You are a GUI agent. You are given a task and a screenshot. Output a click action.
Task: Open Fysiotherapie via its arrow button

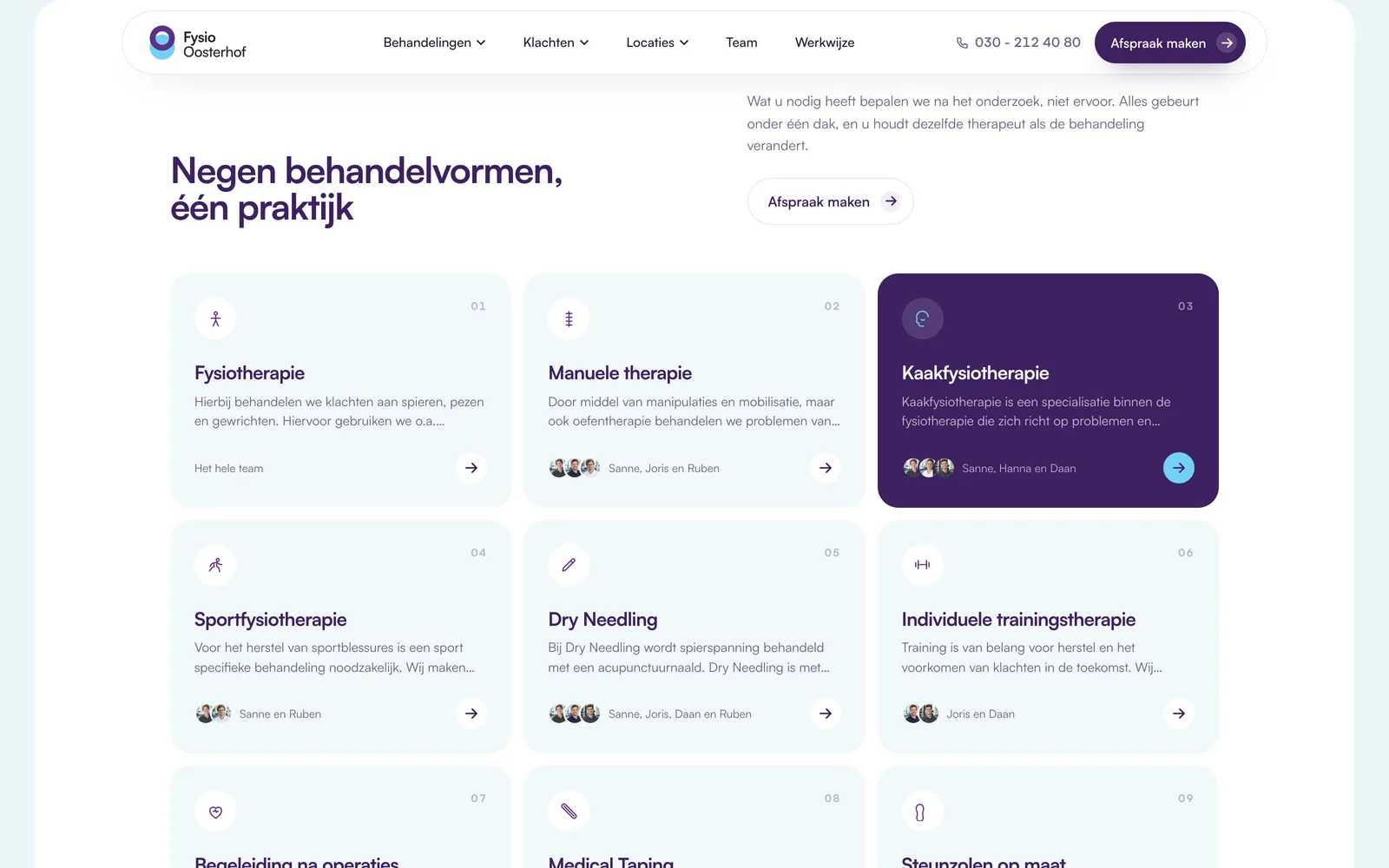tap(471, 468)
